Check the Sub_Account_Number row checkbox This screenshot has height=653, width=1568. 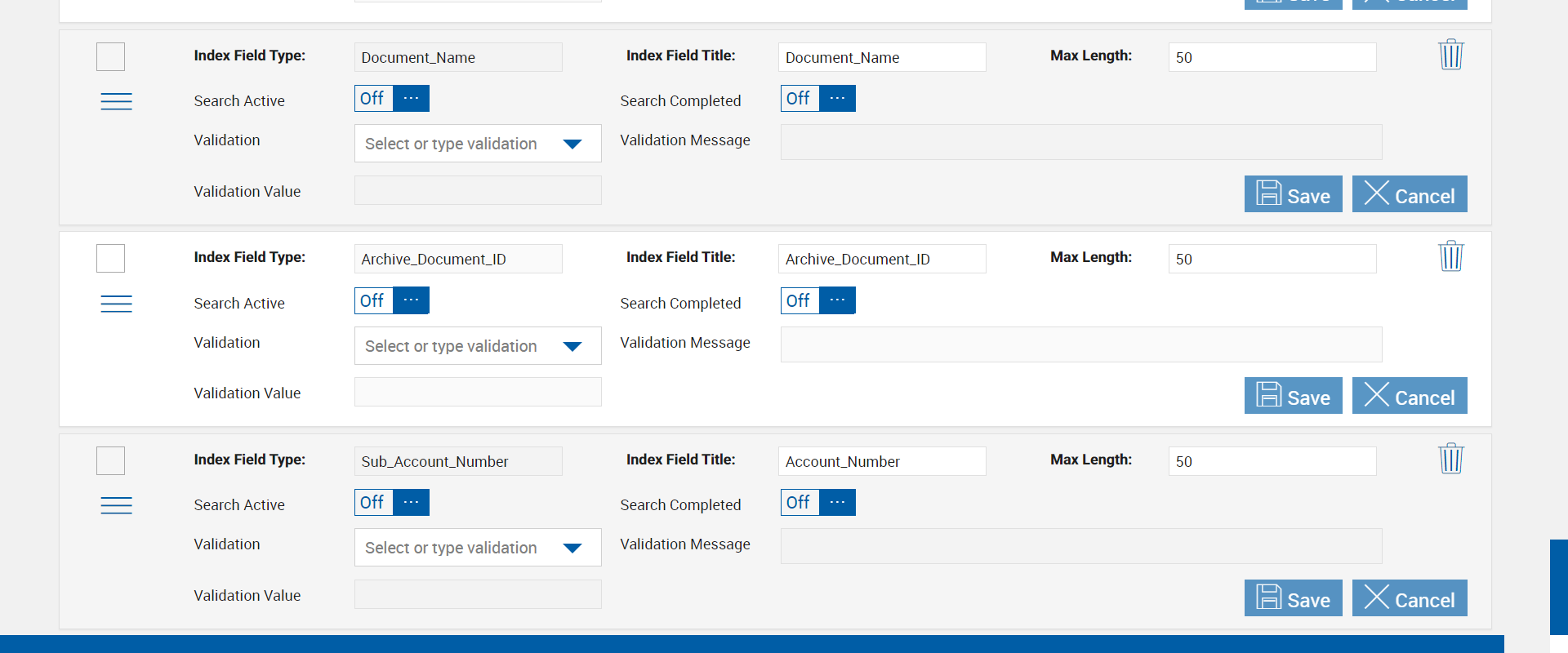coord(110,461)
